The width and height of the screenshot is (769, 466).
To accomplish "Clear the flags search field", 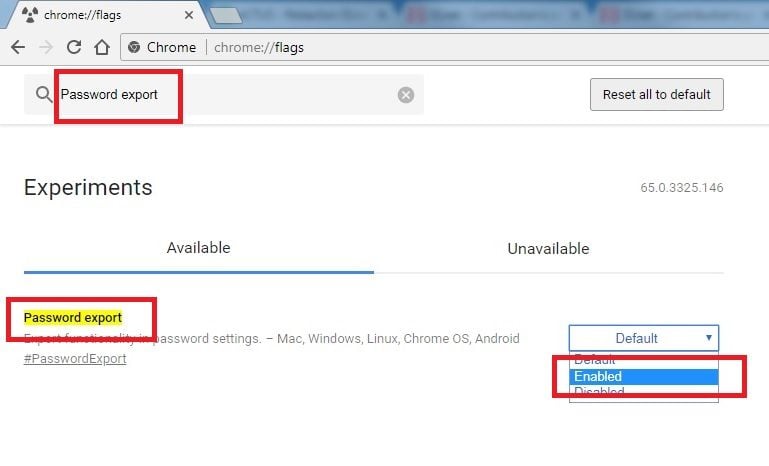I will (406, 95).
